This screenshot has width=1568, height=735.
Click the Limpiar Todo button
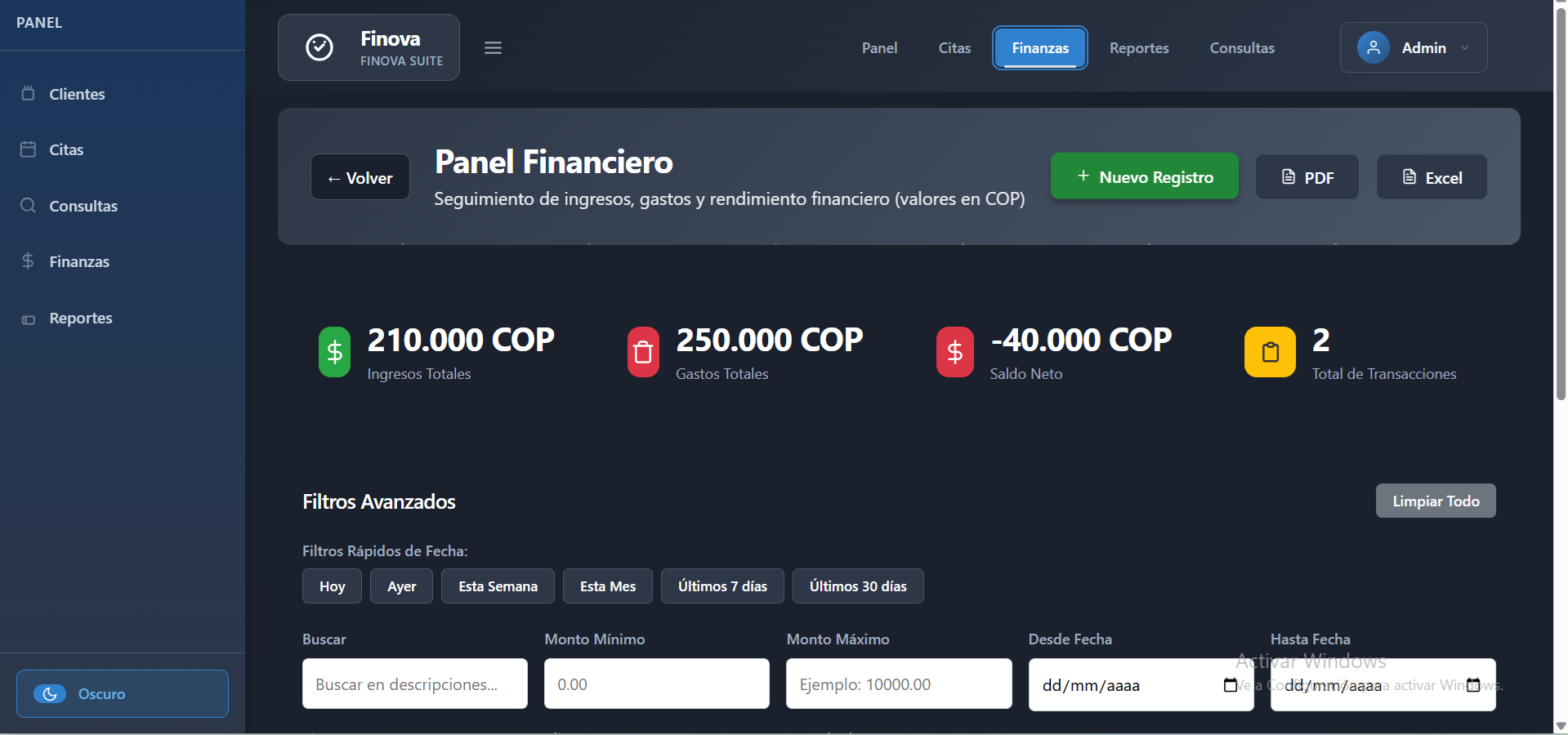pos(1435,501)
